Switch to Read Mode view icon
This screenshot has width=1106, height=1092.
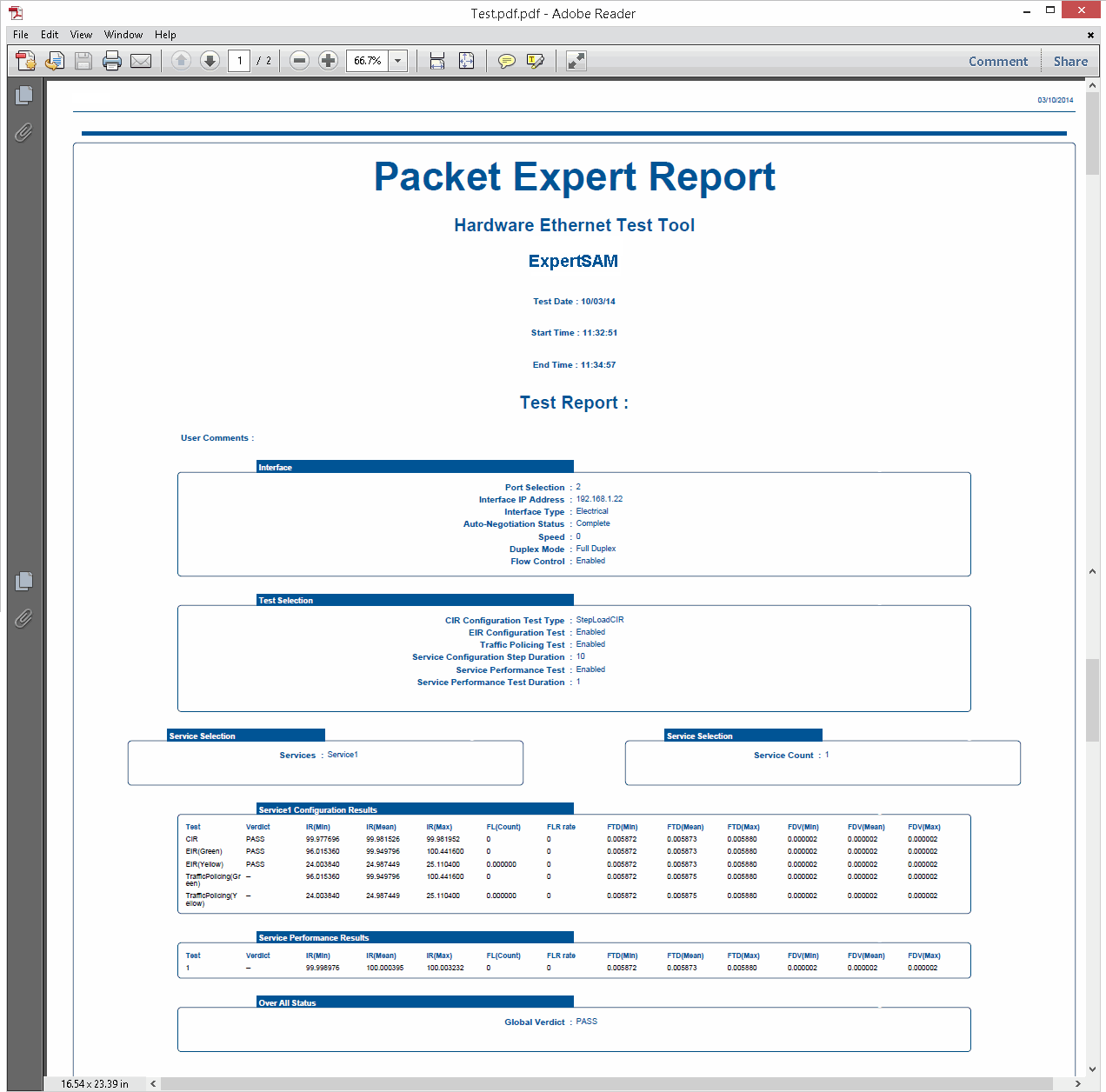coord(576,61)
